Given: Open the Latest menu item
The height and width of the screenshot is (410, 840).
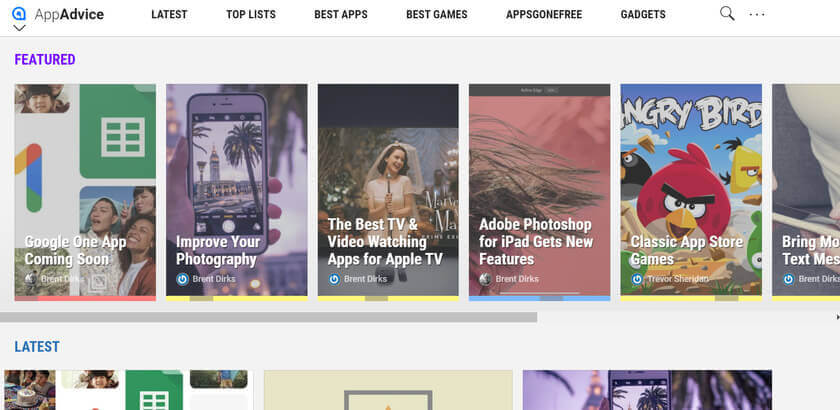Looking at the screenshot, I should point(169,14).
